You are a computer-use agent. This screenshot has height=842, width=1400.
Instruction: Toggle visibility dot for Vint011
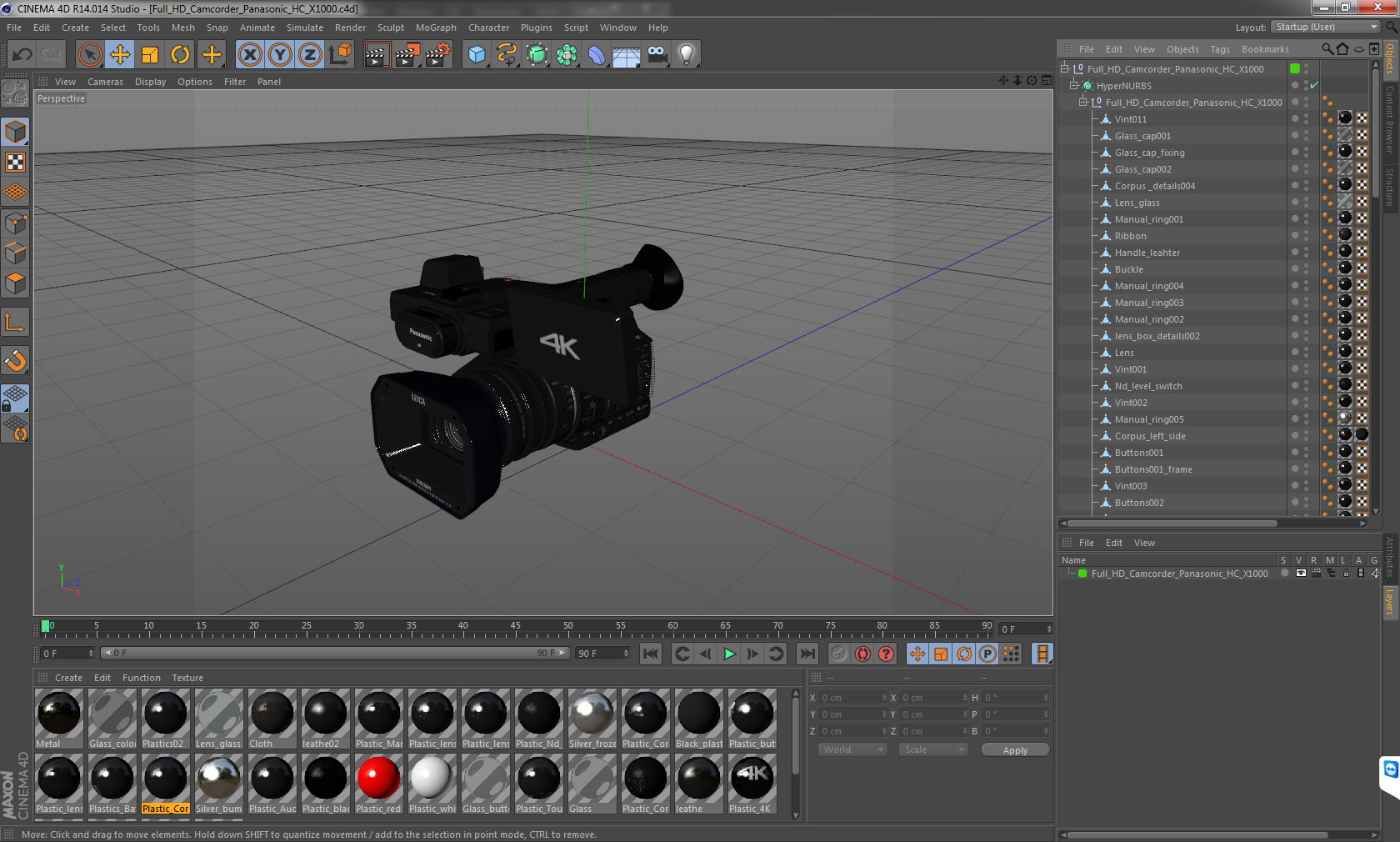(x=1295, y=118)
